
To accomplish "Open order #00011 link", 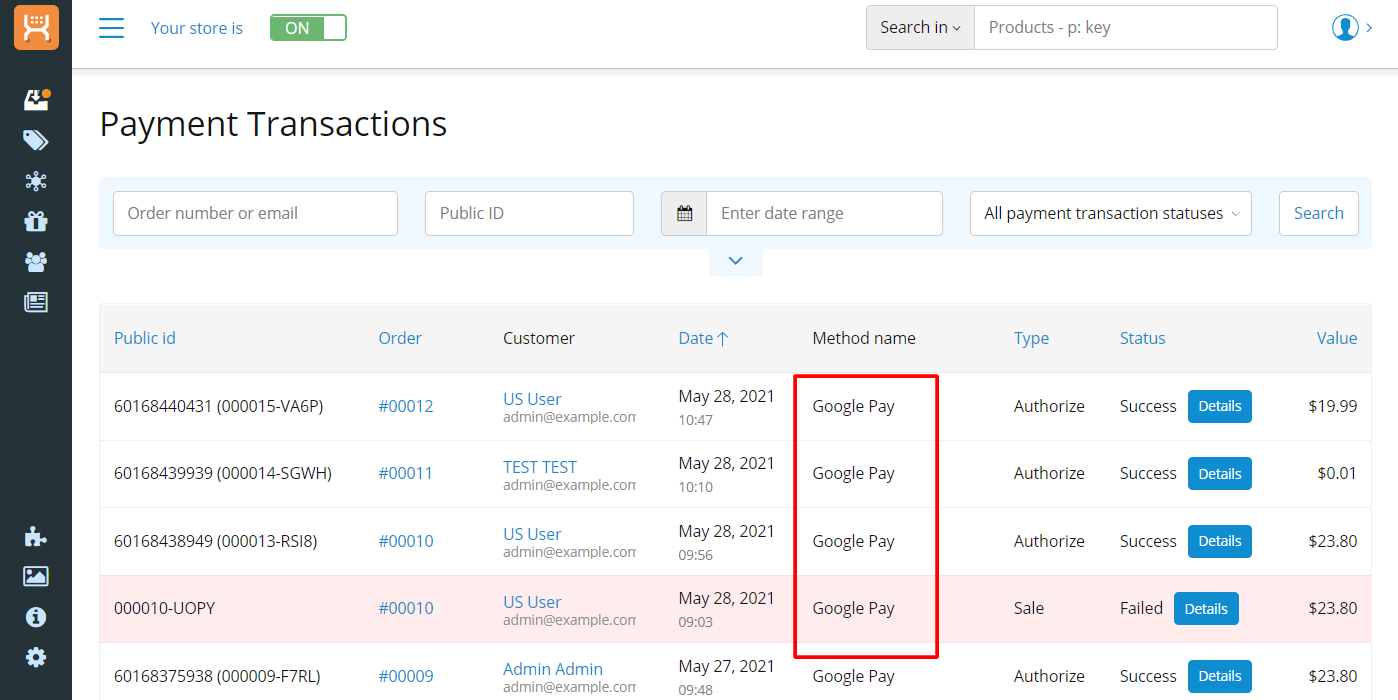I will pos(406,473).
